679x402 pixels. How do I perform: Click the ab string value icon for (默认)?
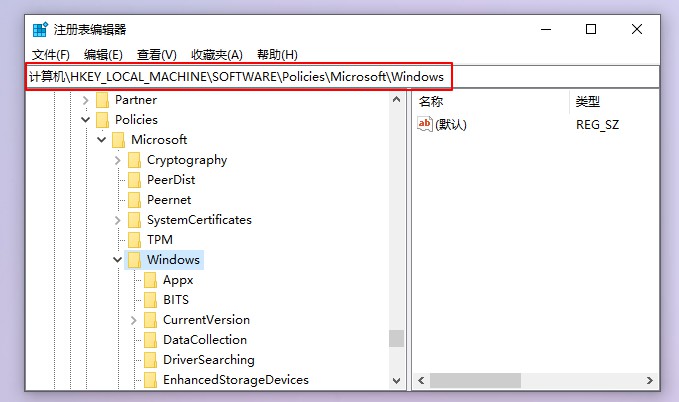425,124
